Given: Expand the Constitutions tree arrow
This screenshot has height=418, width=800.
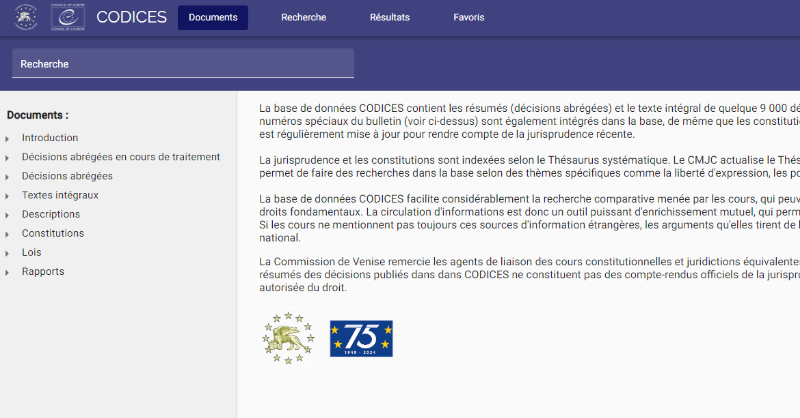Looking at the screenshot, I should coord(7,234).
